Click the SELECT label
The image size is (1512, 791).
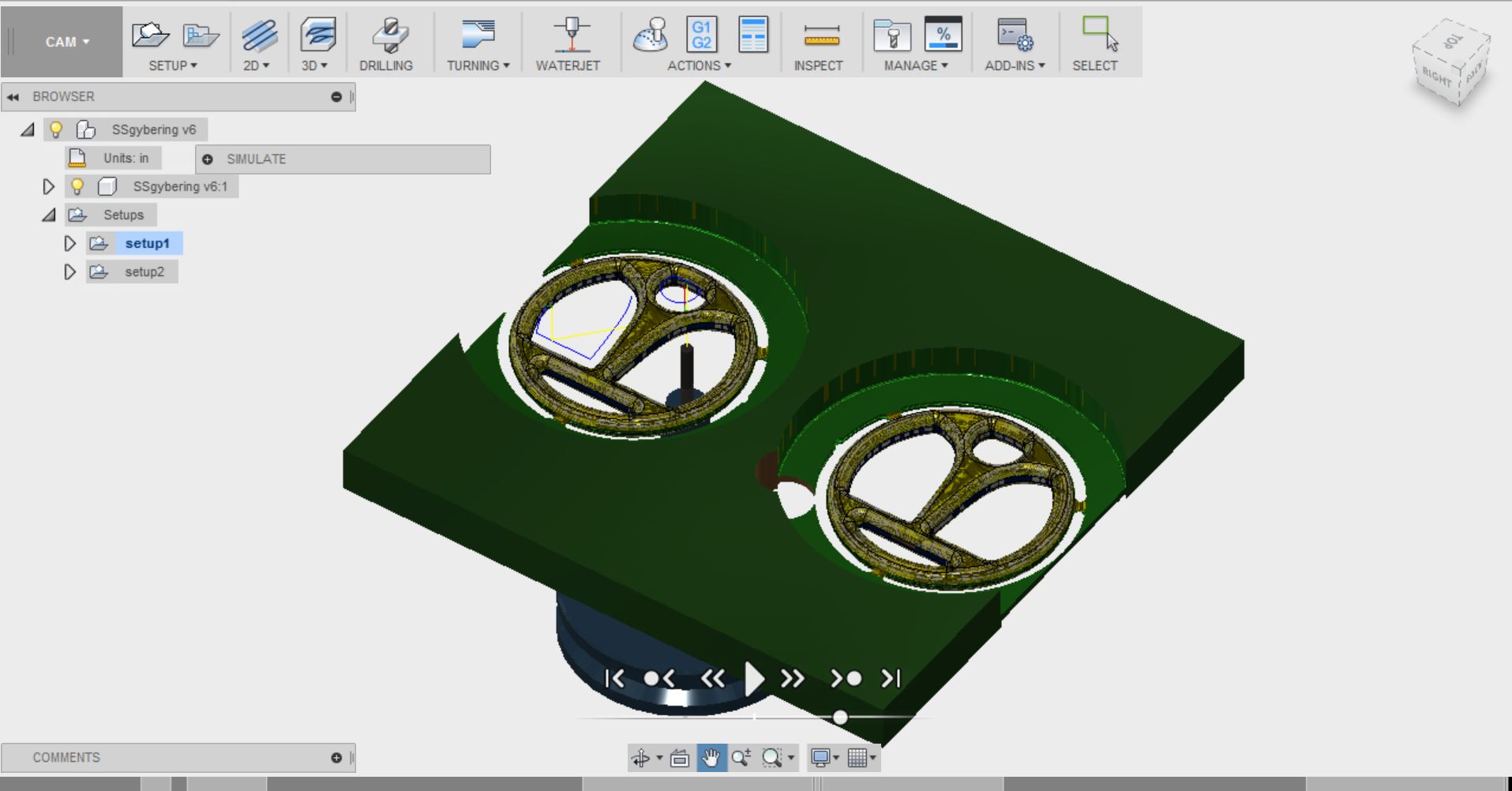[x=1094, y=66]
